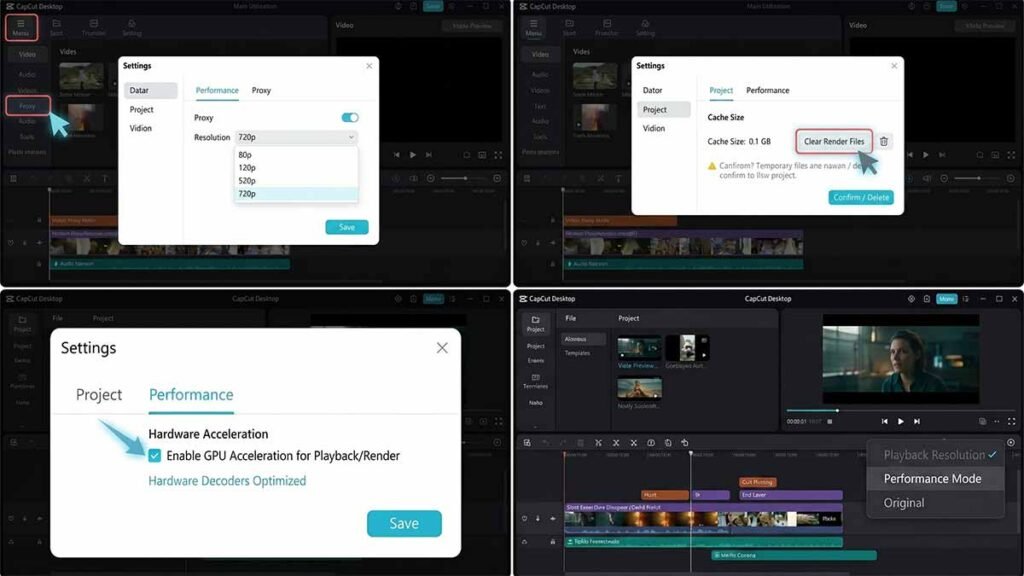
Task: Choose Performance Mode in playback menu
Action: [x=935, y=479]
